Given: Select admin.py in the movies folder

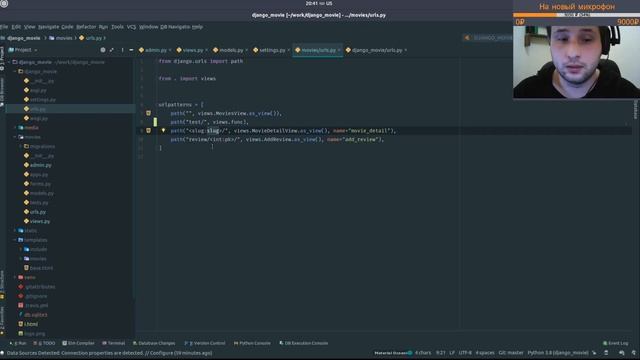Looking at the screenshot, I should [38, 165].
